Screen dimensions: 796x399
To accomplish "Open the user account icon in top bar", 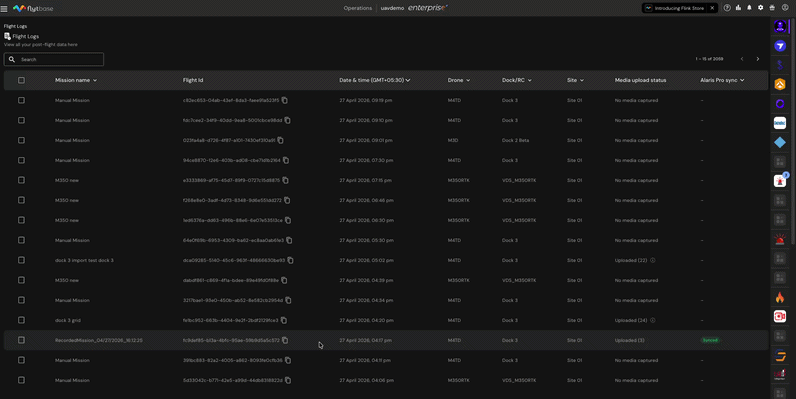I will 785,8.
